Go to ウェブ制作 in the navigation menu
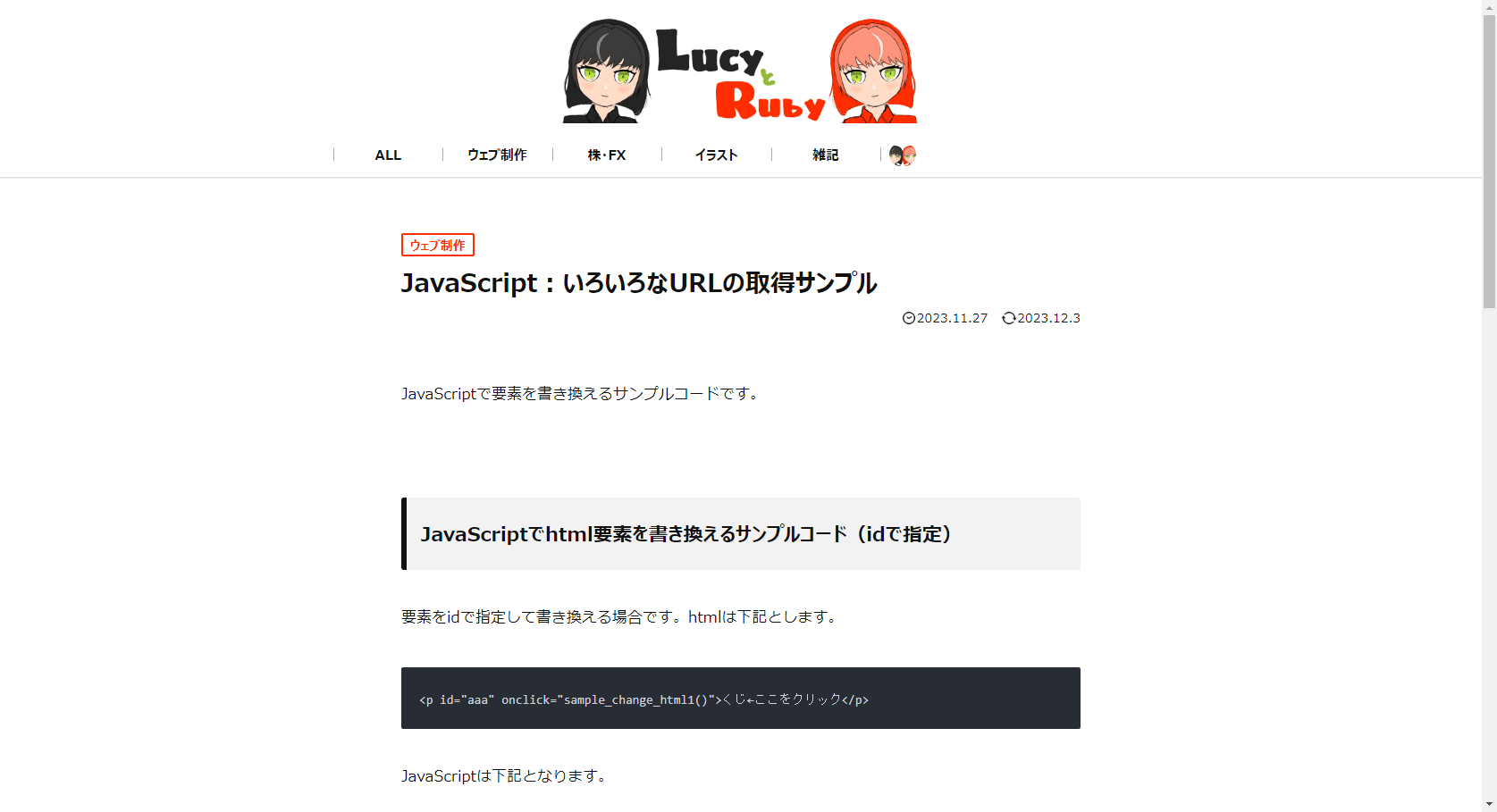 497,155
